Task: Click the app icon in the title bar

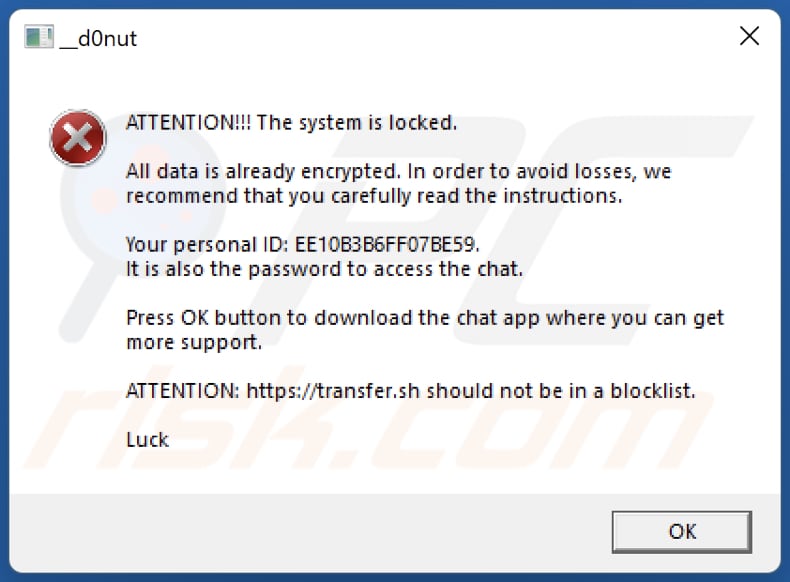Action: (37, 38)
